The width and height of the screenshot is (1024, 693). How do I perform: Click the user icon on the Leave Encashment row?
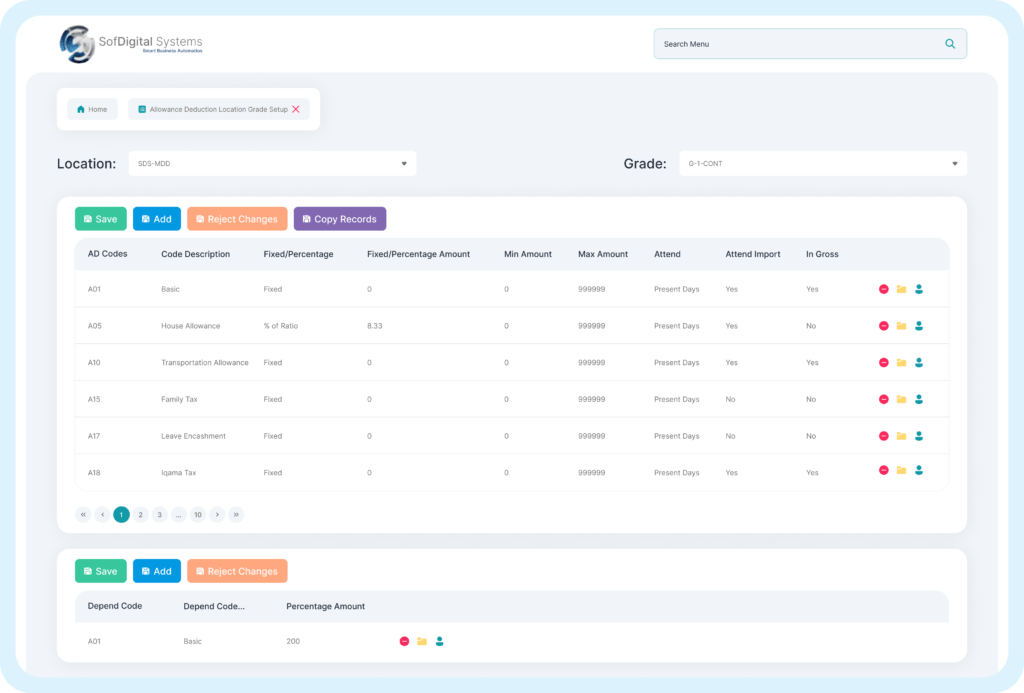coord(919,435)
